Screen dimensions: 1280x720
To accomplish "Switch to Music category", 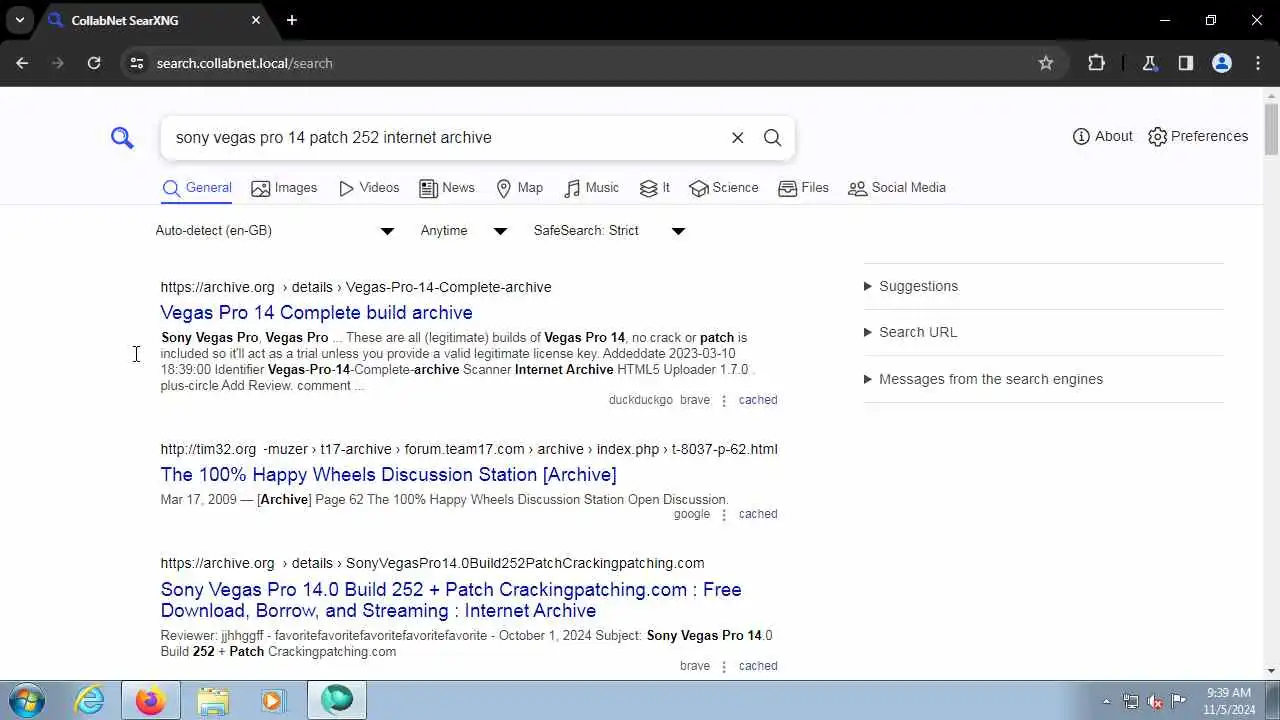I will pos(592,188).
